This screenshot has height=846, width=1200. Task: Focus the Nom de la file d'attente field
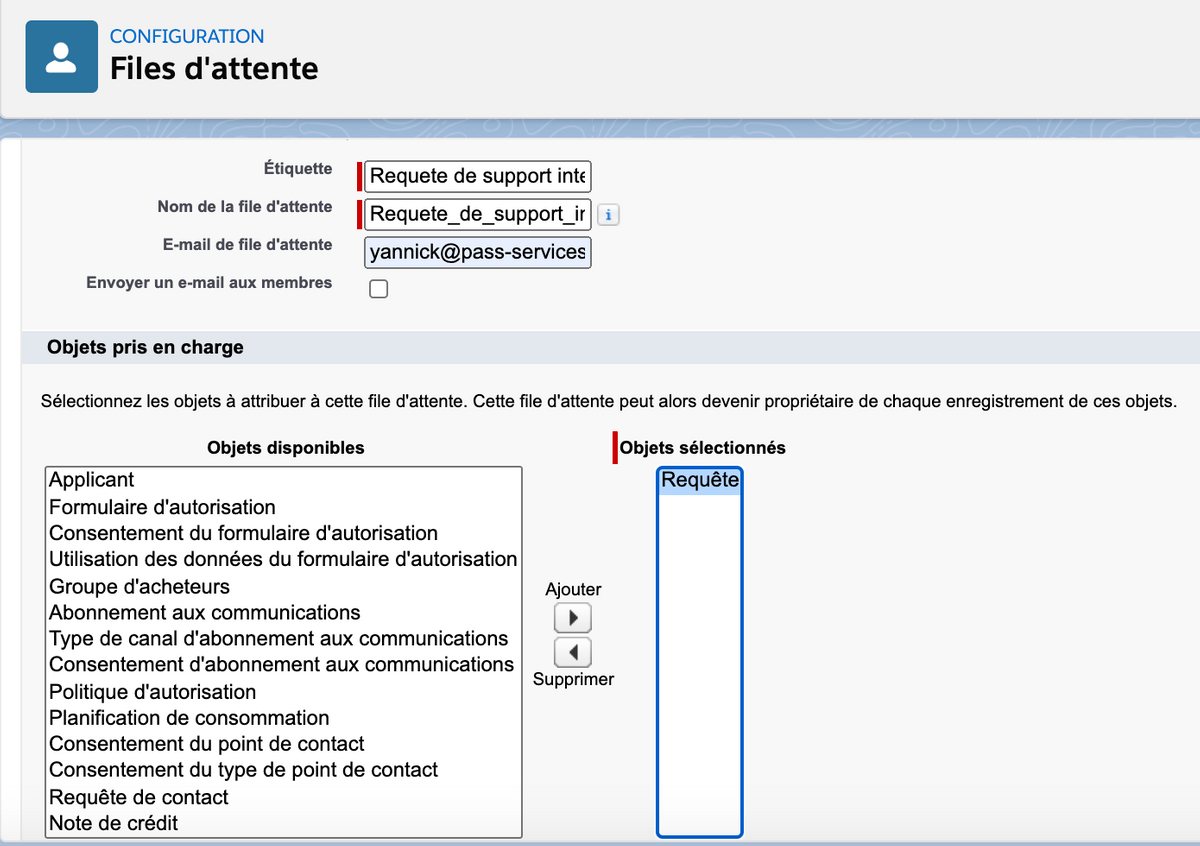pyautogui.click(x=478, y=214)
